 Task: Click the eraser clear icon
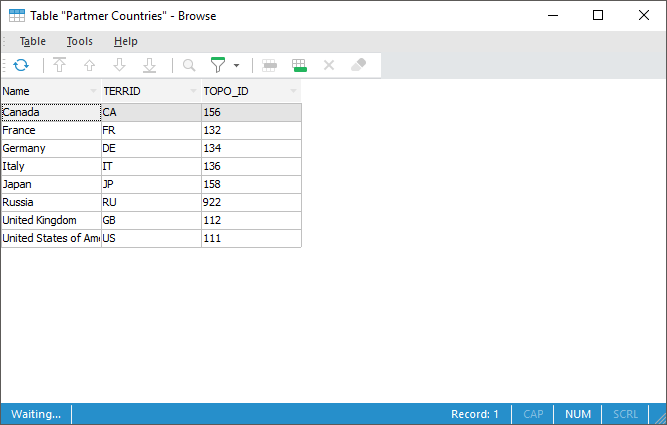pyautogui.click(x=359, y=65)
